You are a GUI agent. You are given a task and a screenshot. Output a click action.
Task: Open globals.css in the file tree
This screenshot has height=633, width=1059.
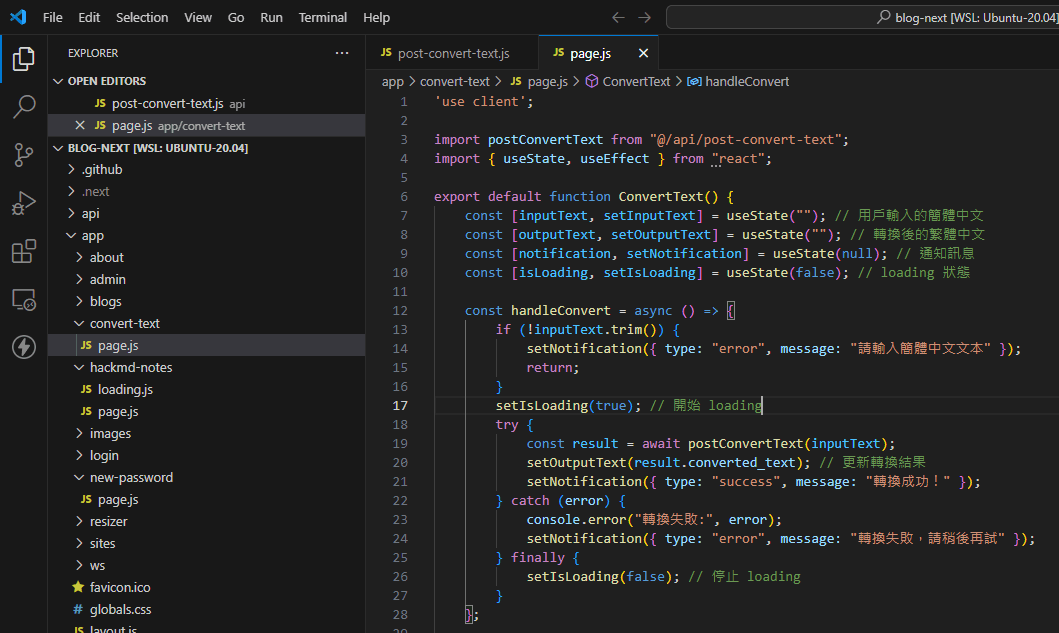coord(120,609)
